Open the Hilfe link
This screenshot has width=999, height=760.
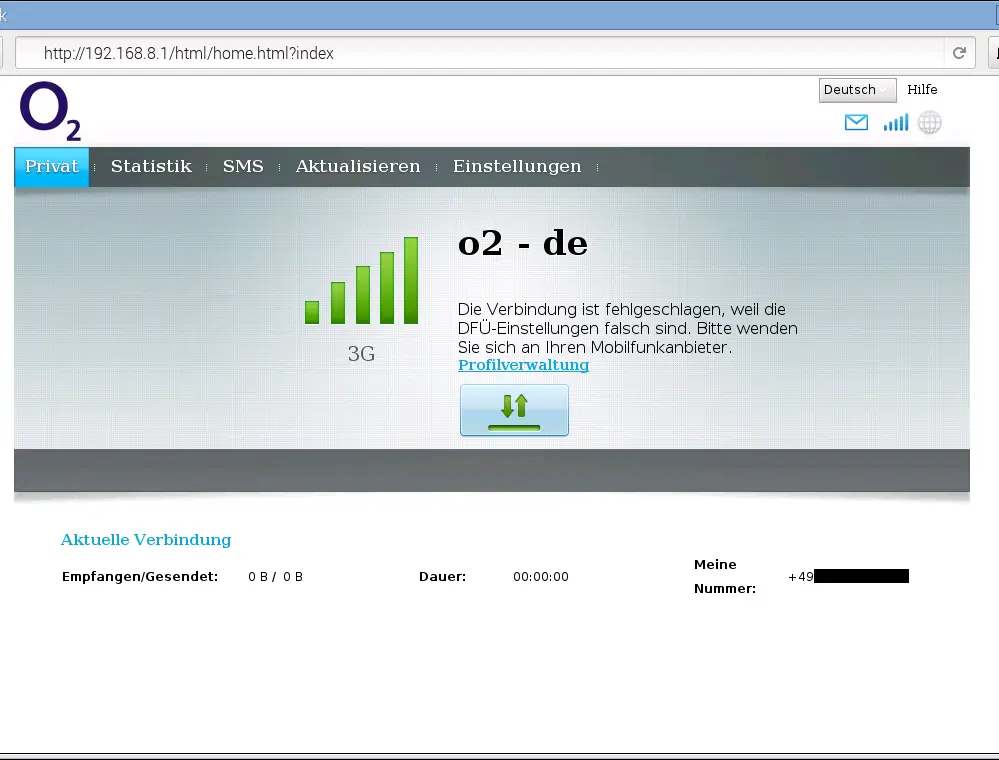(x=922, y=90)
